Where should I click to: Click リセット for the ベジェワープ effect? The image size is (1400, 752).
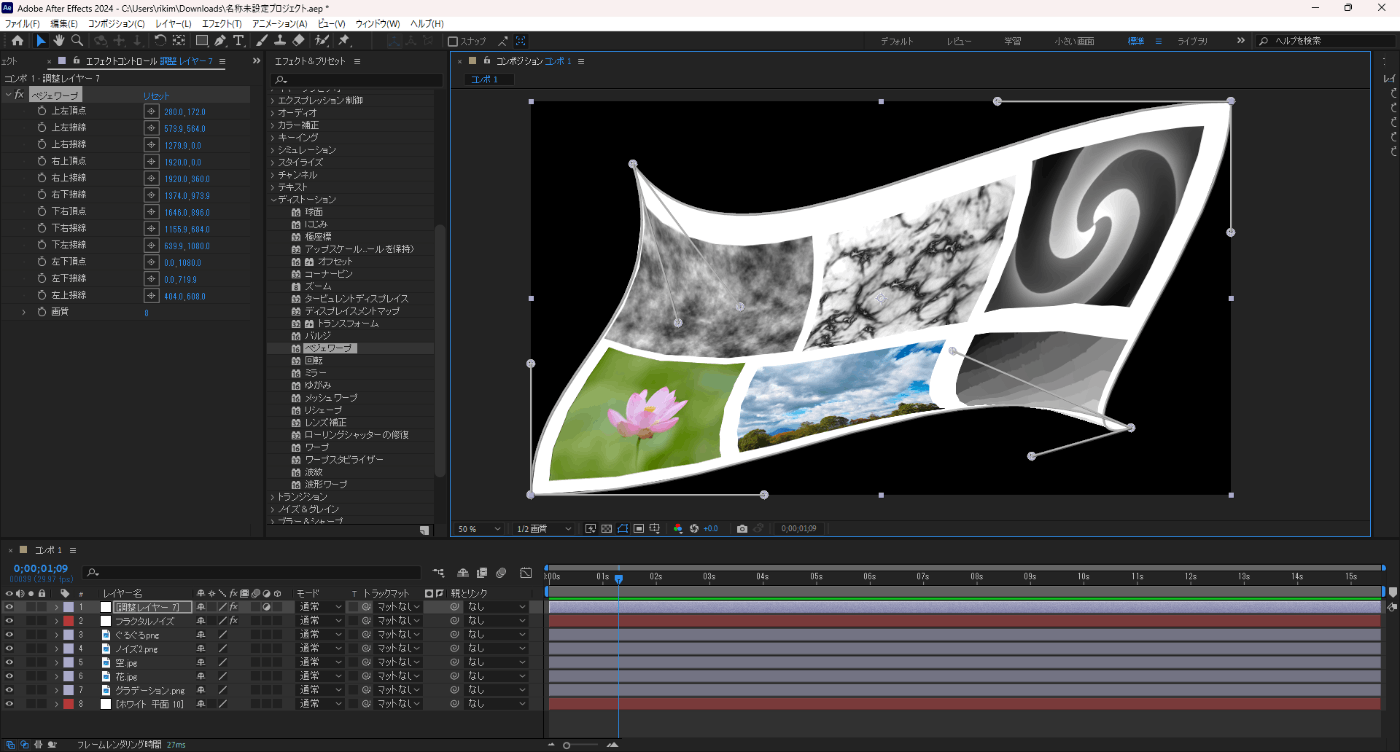(x=156, y=95)
